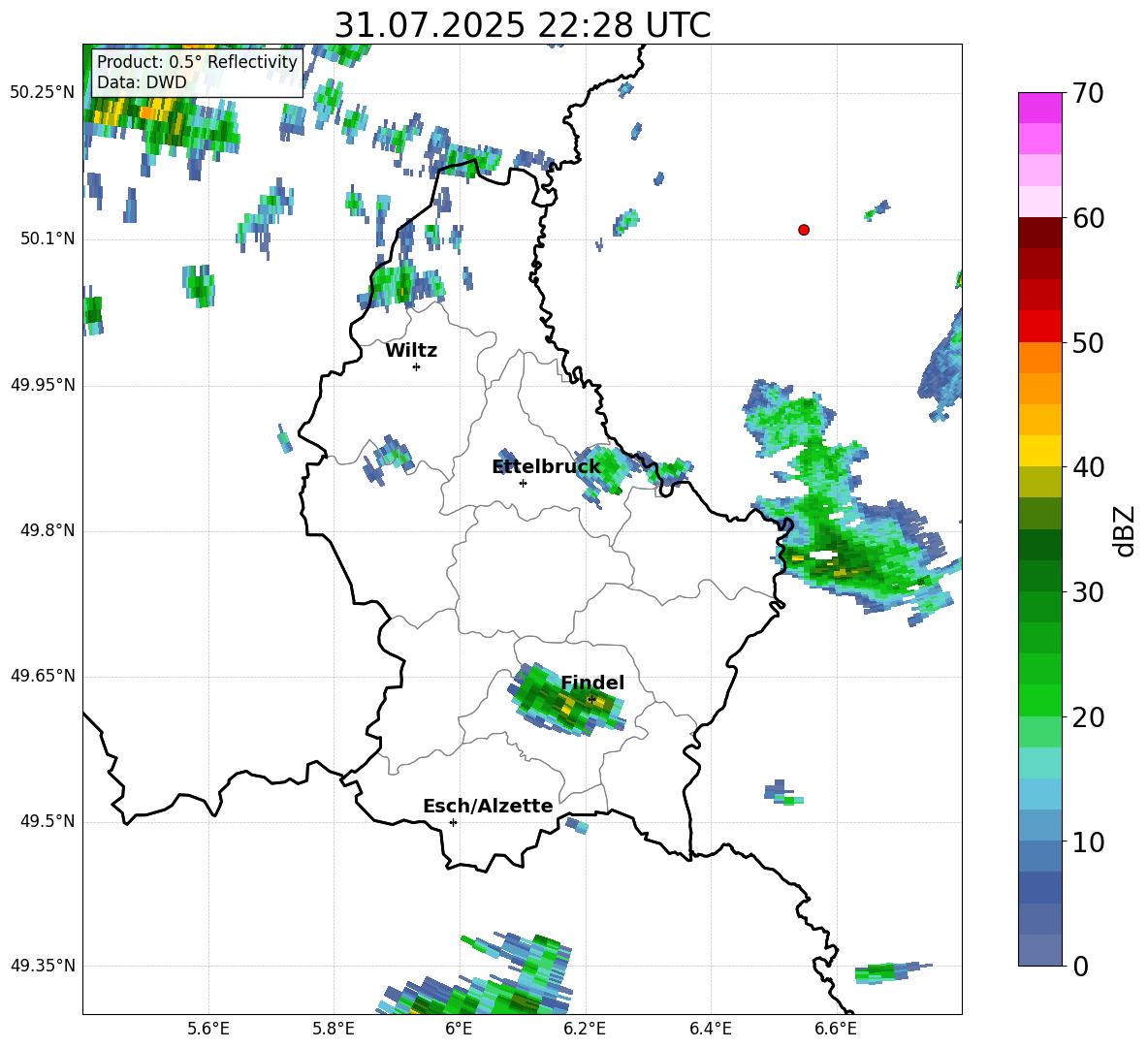Pick the yellow 40 dBZ colorbar swatch

click(1039, 451)
